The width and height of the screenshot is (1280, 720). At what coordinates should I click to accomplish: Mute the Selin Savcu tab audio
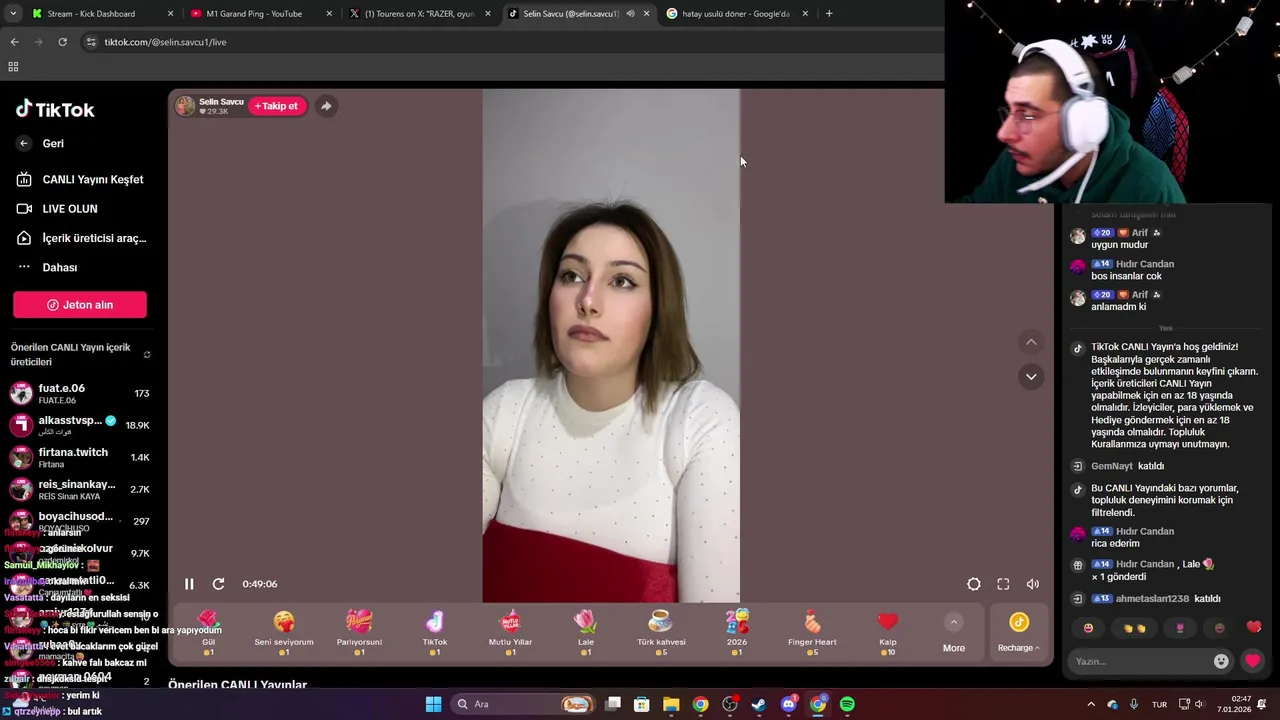(630, 14)
